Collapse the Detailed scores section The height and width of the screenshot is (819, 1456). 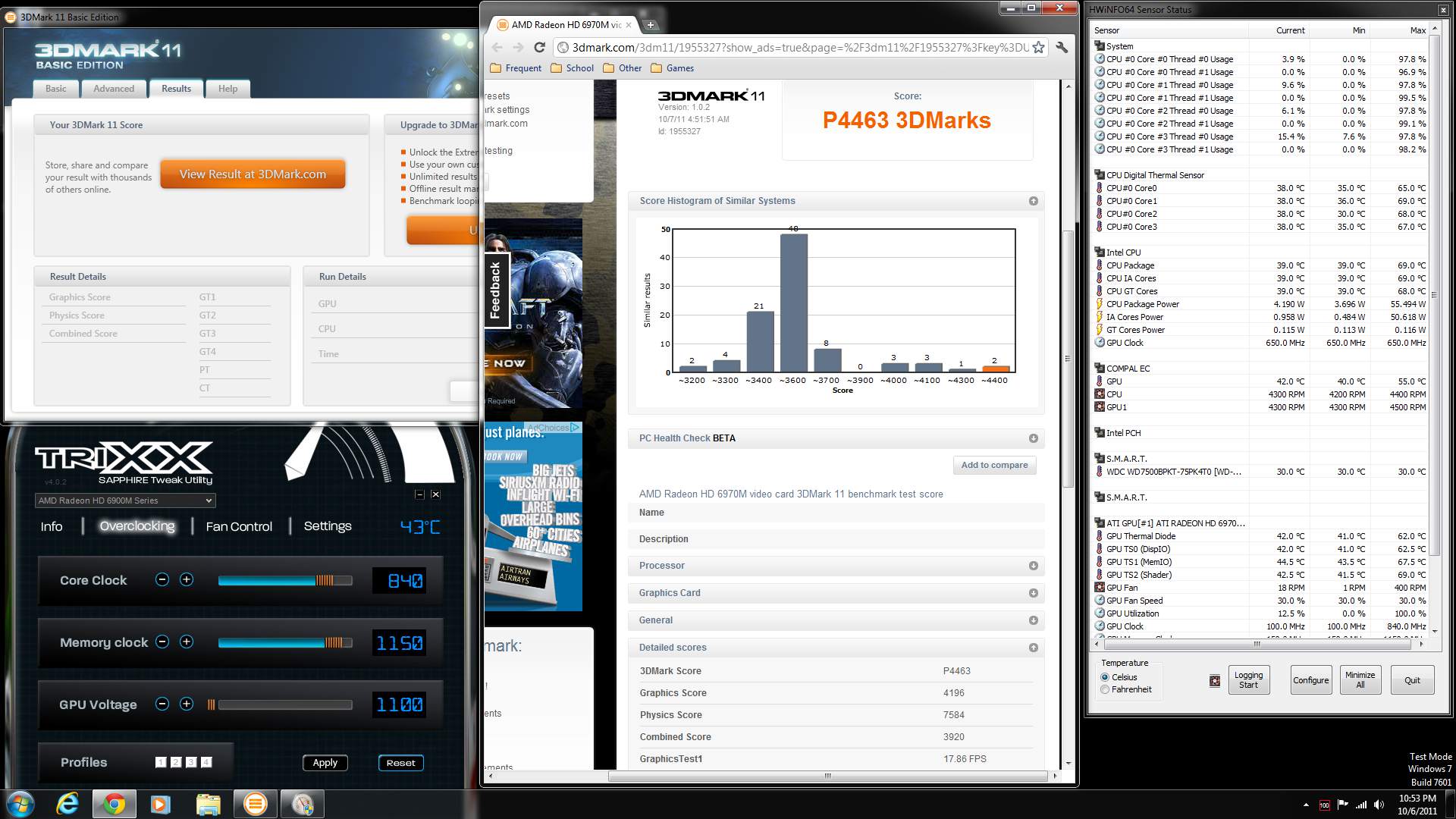(x=1033, y=648)
